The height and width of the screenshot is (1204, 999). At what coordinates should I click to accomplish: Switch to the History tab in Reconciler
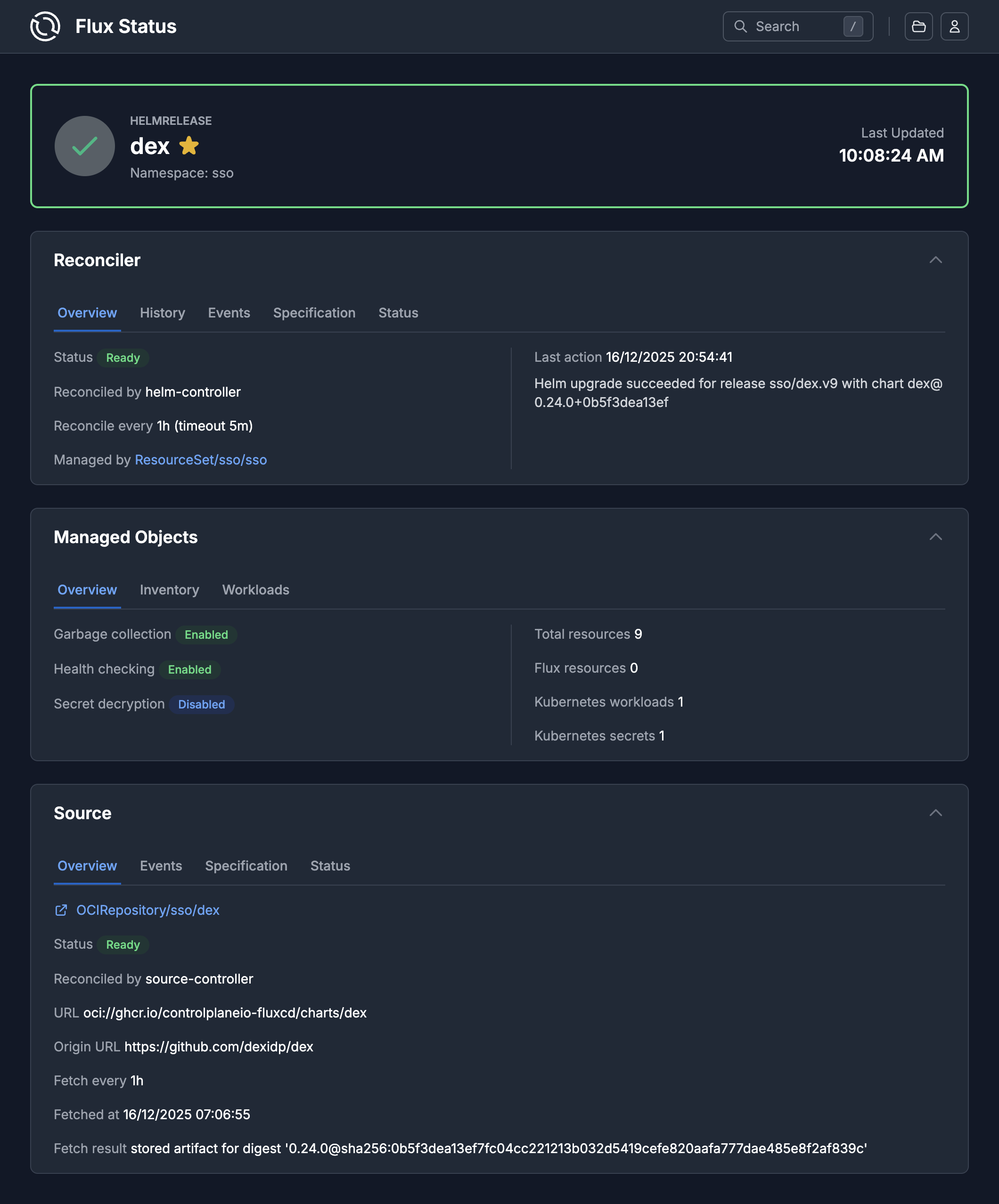coord(162,313)
